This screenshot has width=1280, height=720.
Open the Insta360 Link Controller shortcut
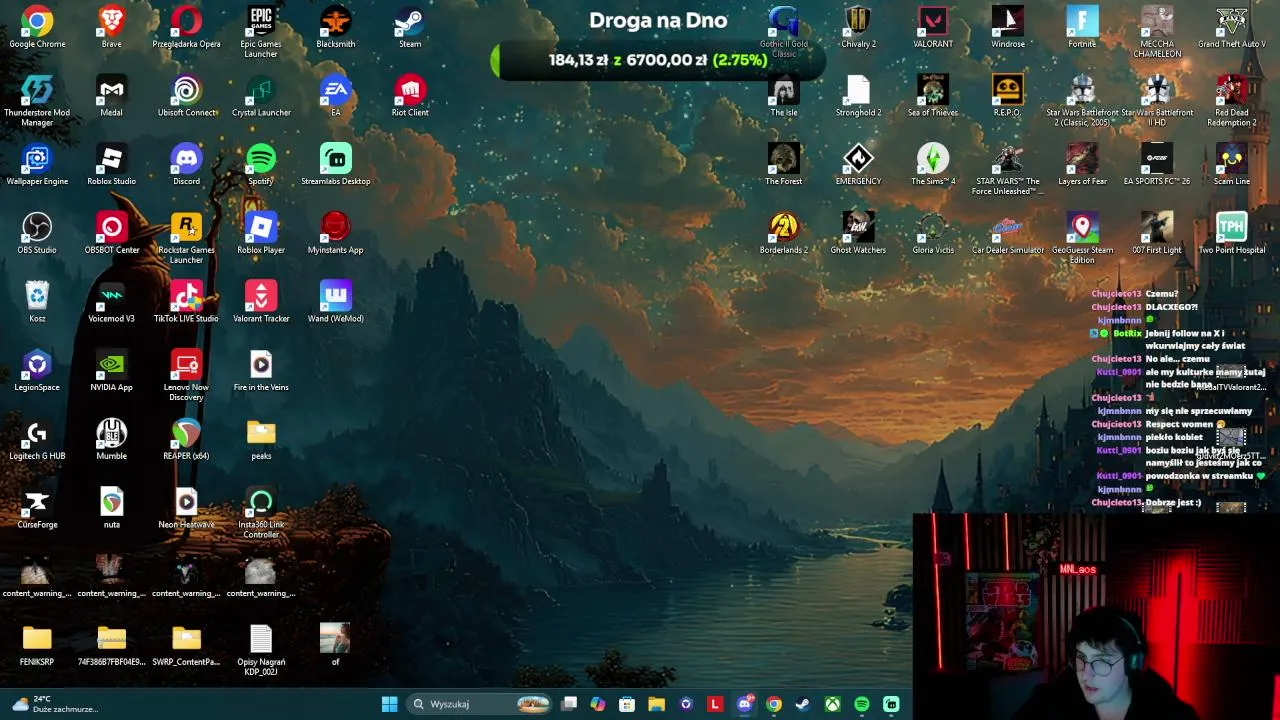(x=261, y=512)
